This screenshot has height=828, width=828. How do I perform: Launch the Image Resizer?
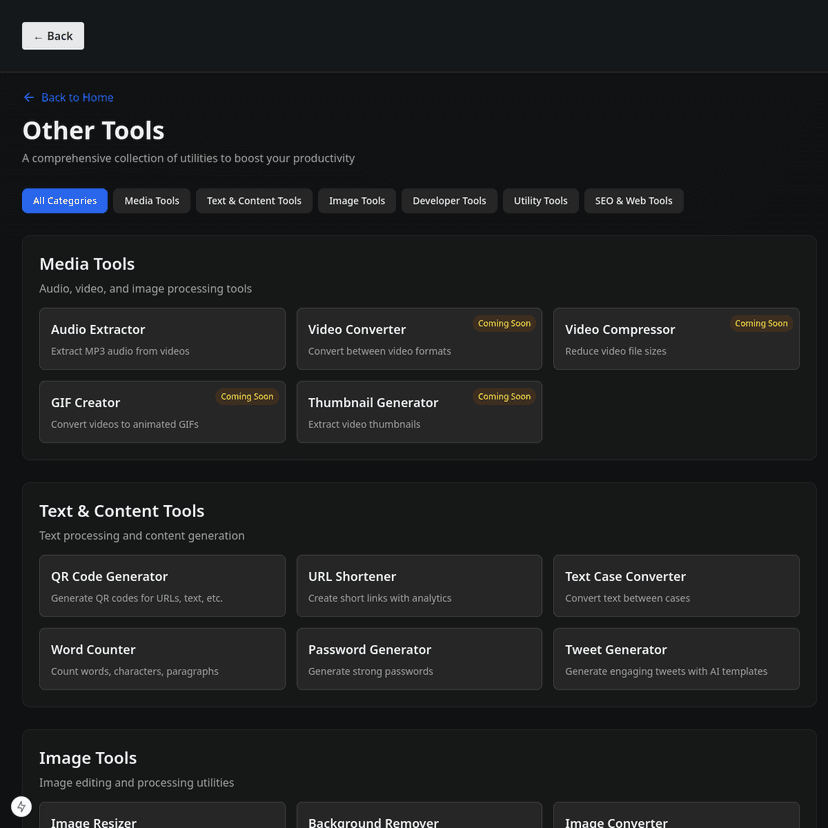point(162,818)
